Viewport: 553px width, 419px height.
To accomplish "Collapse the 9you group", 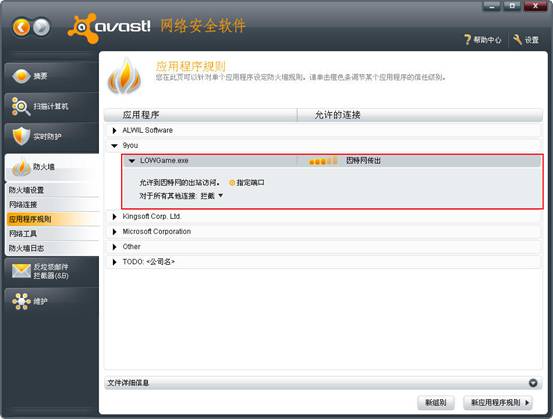I will tap(114, 146).
